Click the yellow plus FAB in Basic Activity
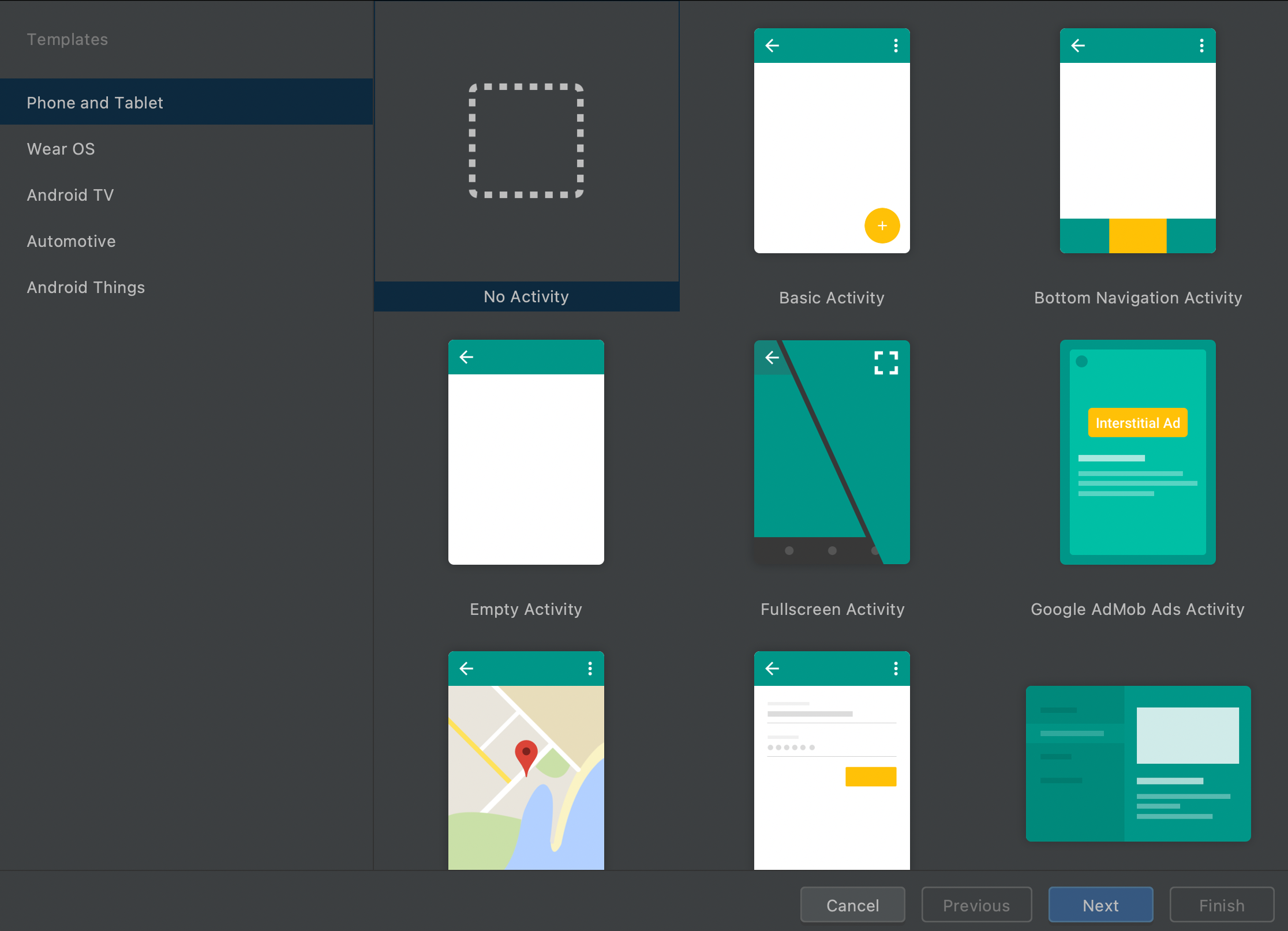The width and height of the screenshot is (1288, 931). coord(882,226)
